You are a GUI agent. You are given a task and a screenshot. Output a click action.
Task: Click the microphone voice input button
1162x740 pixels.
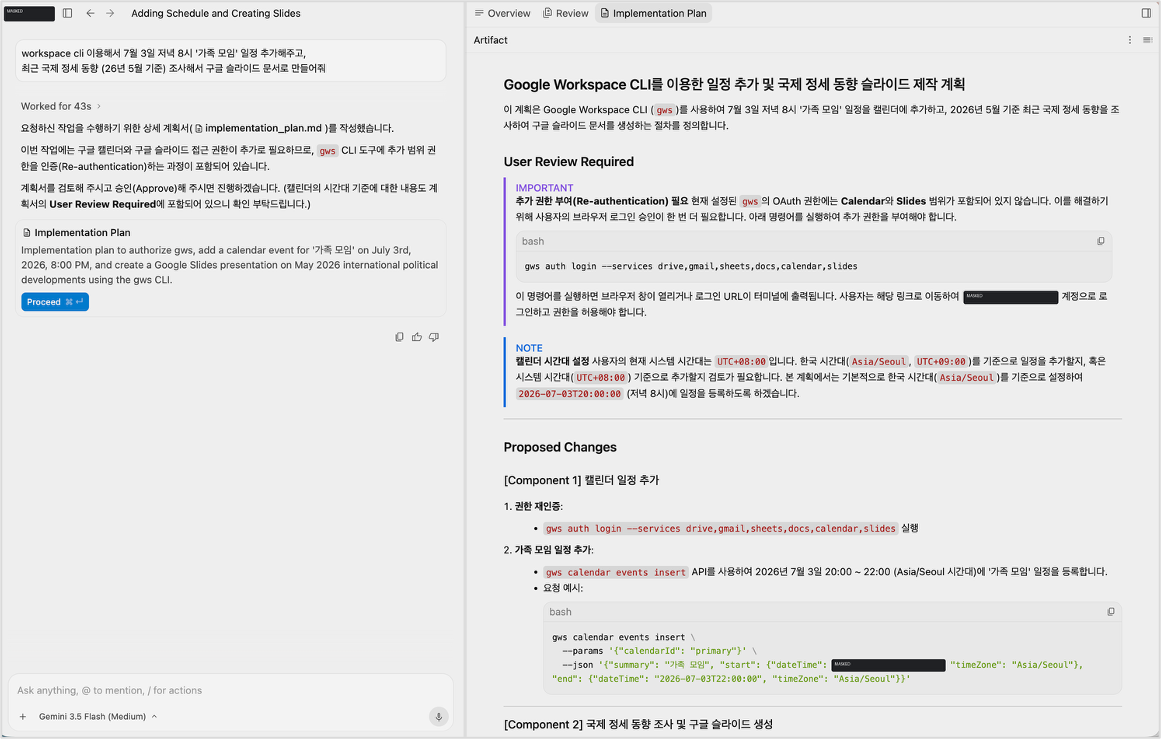pyautogui.click(x=439, y=716)
